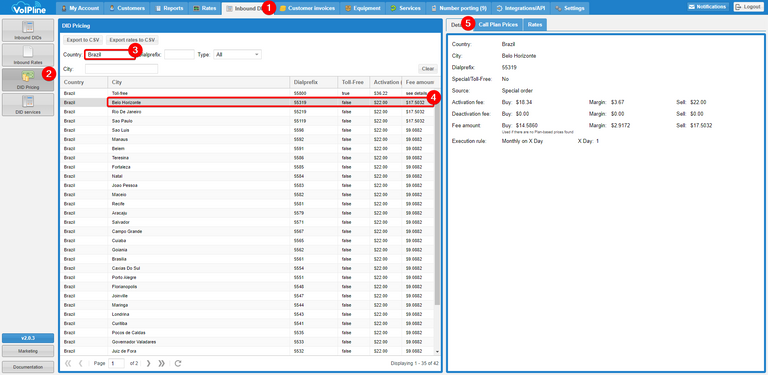
Task: Open the DID services sidebar icon
Action: point(28,105)
